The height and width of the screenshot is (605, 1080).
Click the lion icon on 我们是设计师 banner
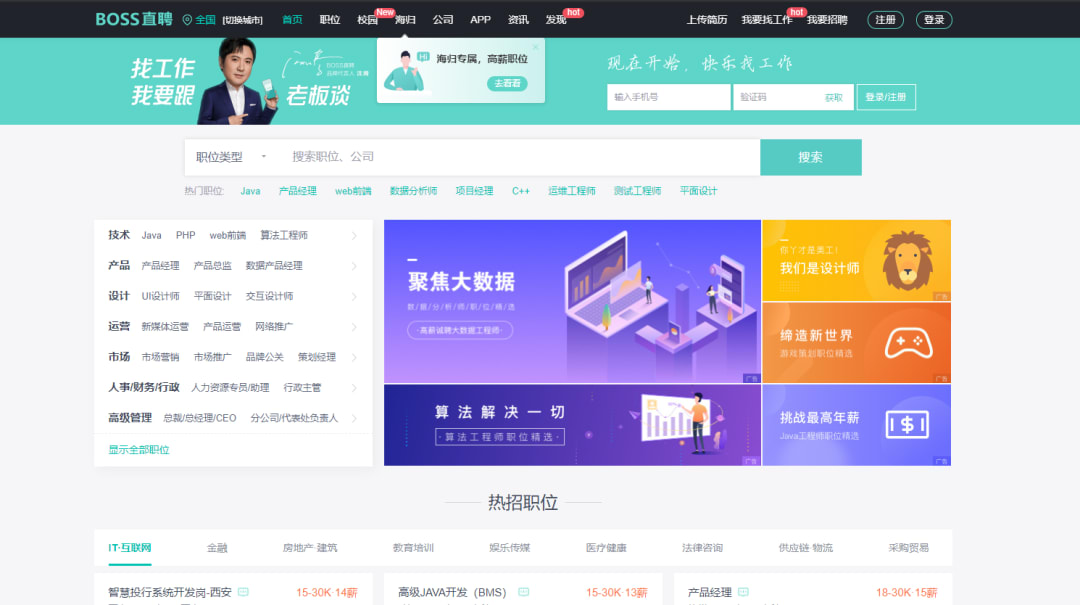(907, 260)
